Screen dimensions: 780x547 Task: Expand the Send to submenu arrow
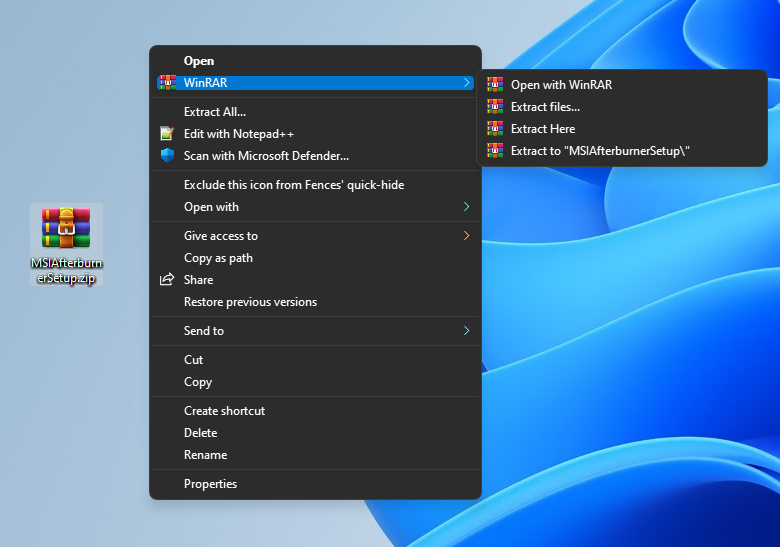point(466,330)
